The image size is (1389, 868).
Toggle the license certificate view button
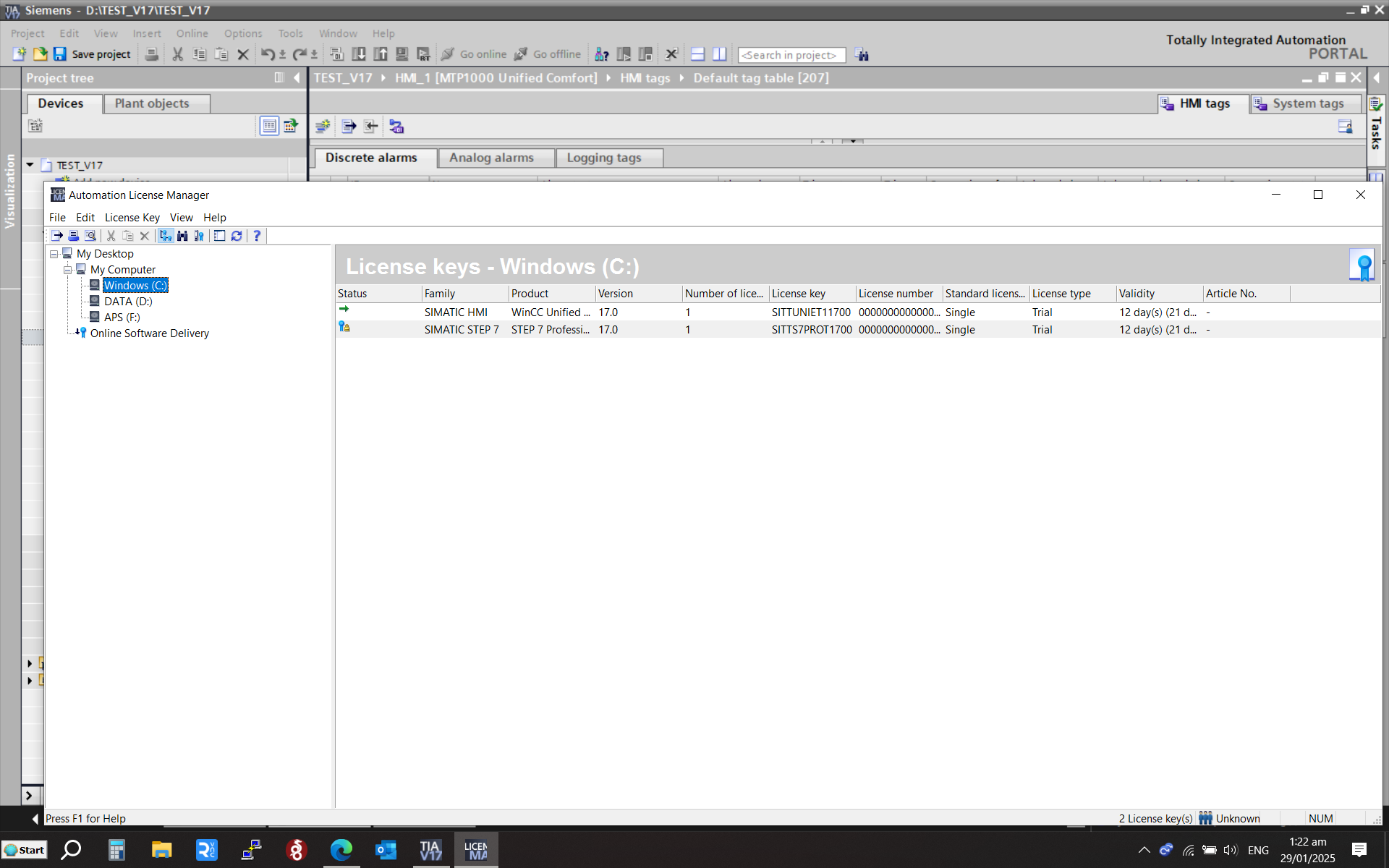coord(199,236)
